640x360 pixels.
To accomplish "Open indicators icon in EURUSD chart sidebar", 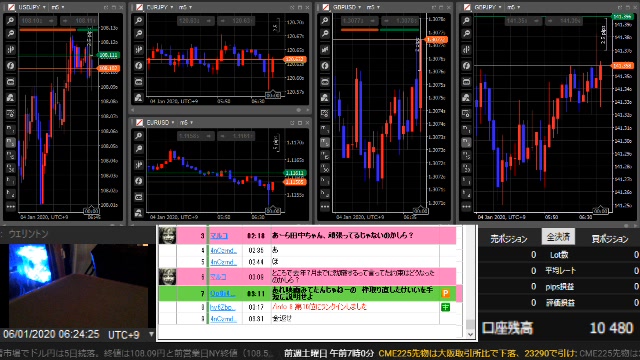I will click(x=139, y=181).
